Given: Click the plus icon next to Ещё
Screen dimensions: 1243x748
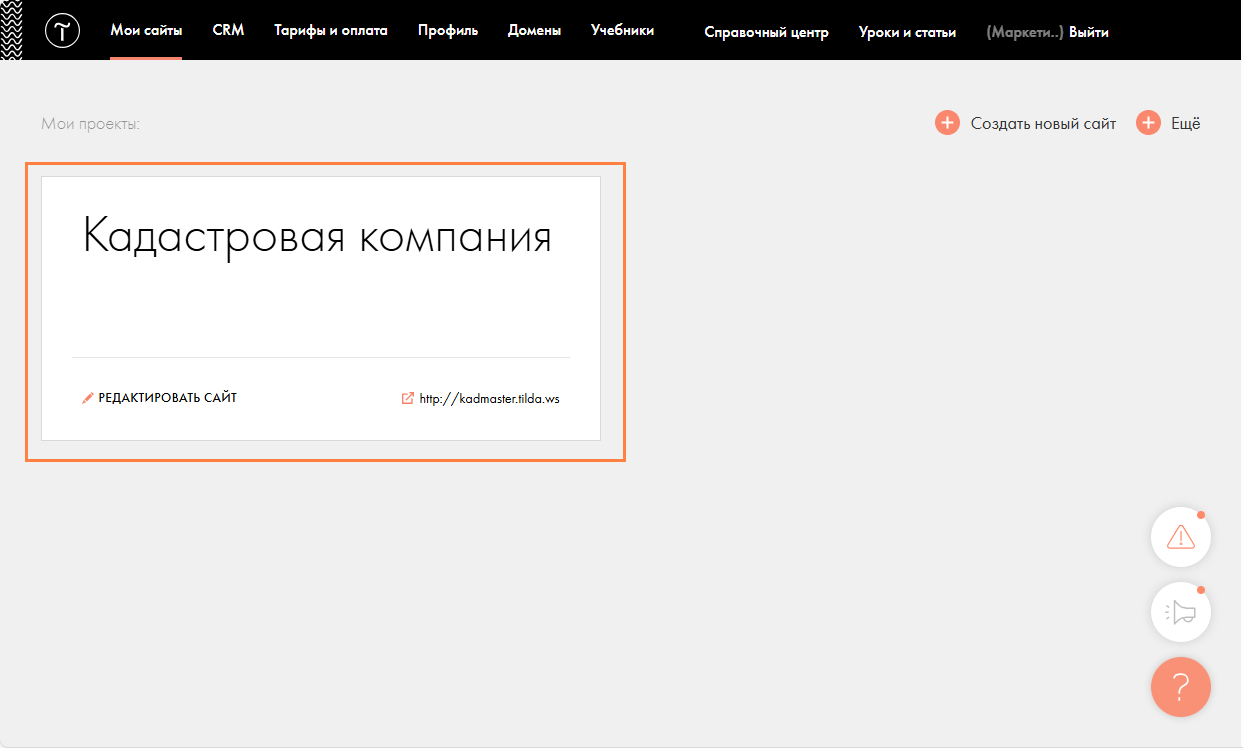Looking at the screenshot, I should tap(1147, 123).
